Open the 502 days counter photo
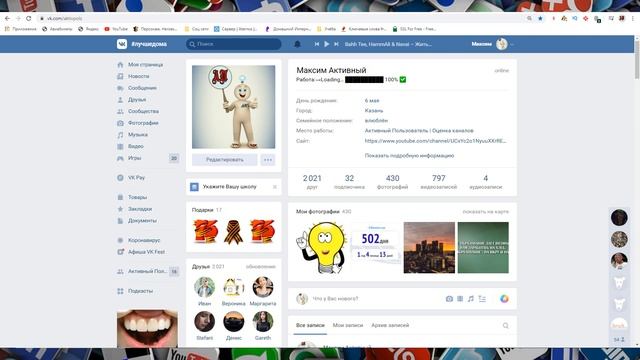 click(x=375, y=248)
